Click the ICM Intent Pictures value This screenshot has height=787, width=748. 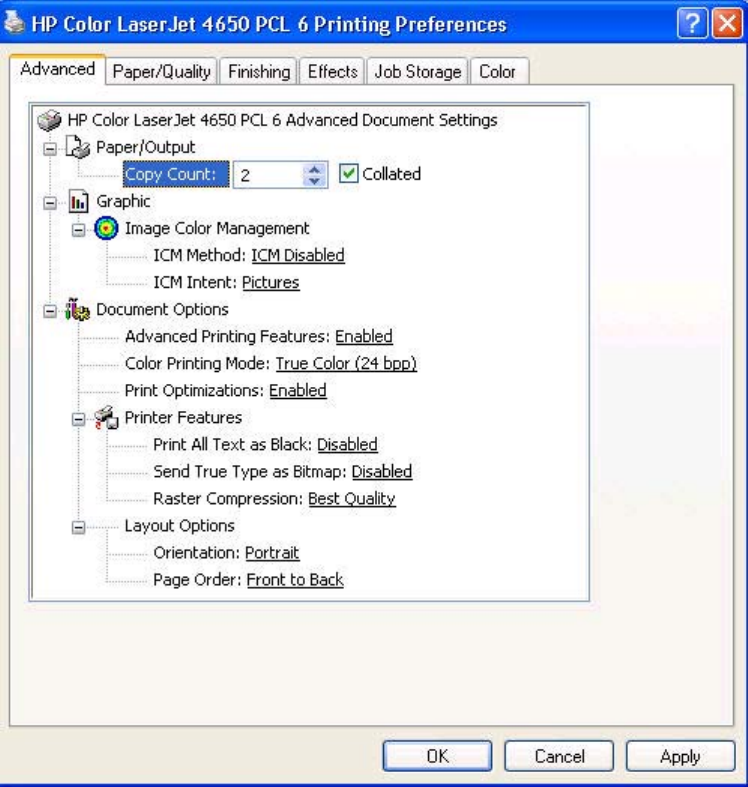pos(271,283)
